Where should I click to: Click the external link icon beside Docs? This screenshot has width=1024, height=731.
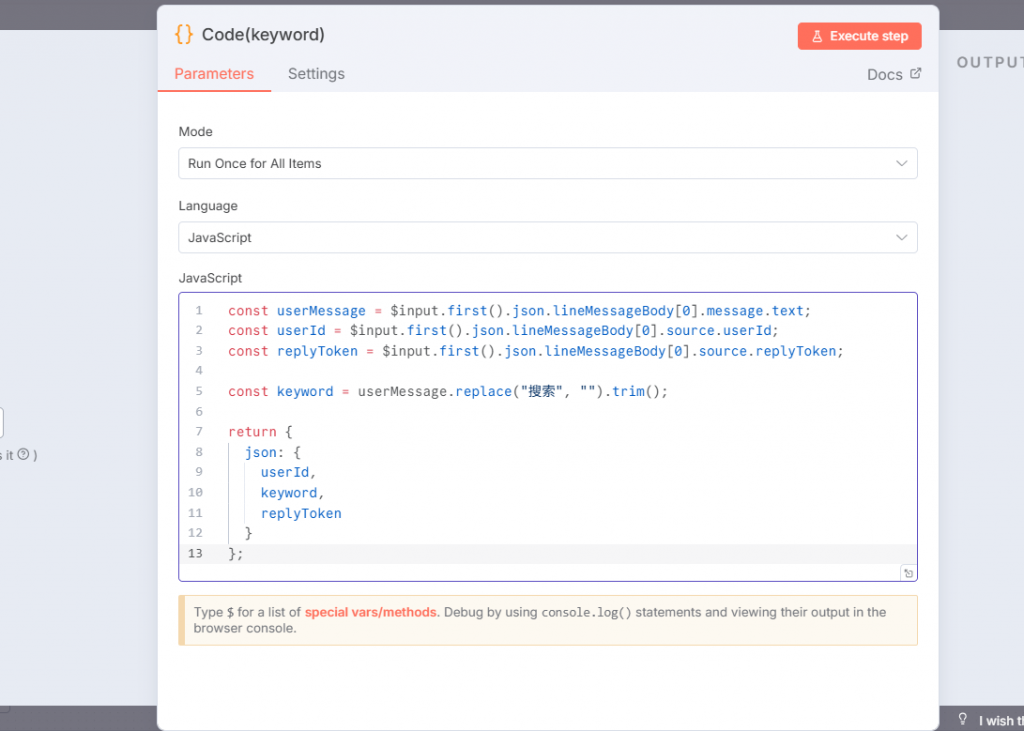[x=915, y=74]
